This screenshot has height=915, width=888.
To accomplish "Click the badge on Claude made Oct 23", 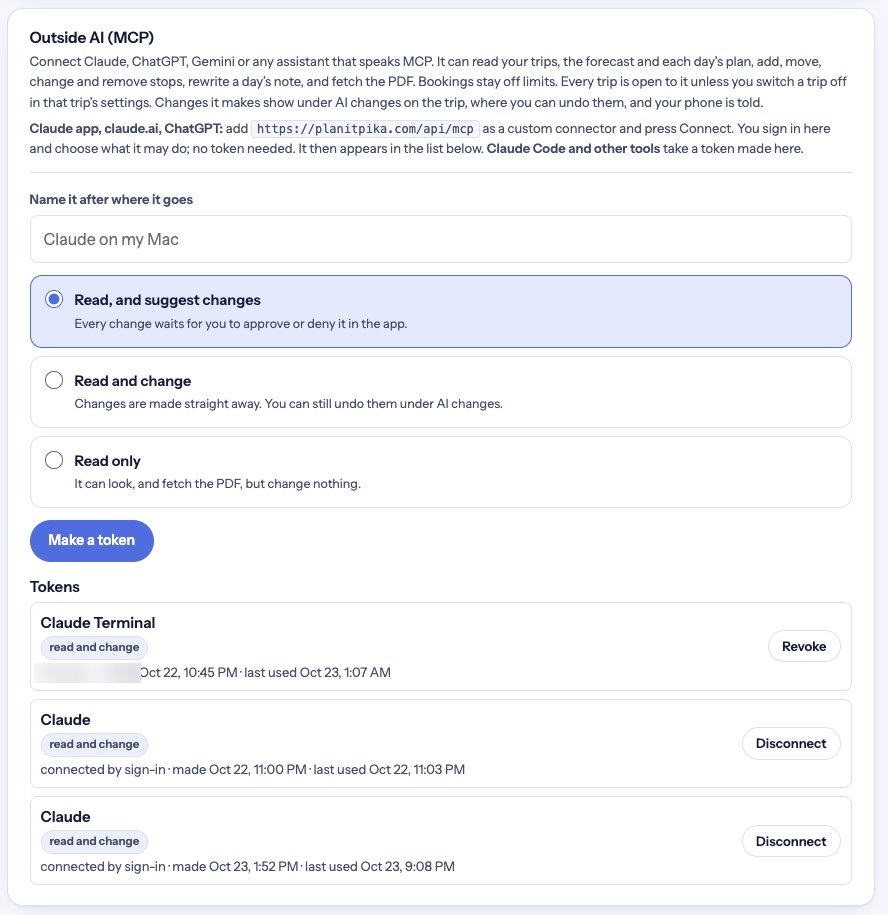I will [x=94, y=841].
